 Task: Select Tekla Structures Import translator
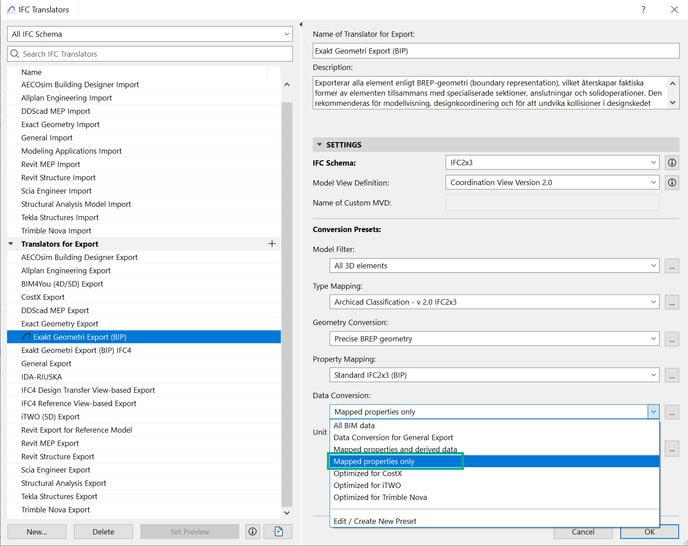click(144, 217)
